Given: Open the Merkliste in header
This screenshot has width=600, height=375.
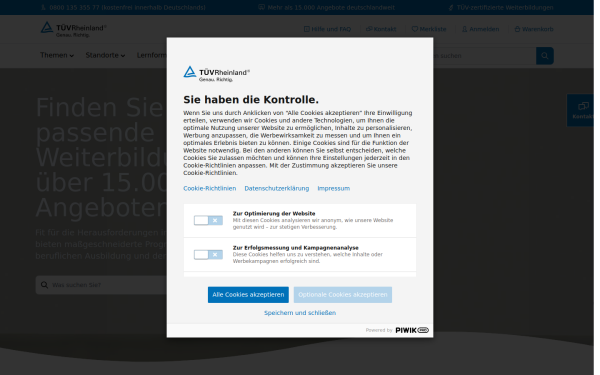Looking at the screenshot, I should [429, 29].
